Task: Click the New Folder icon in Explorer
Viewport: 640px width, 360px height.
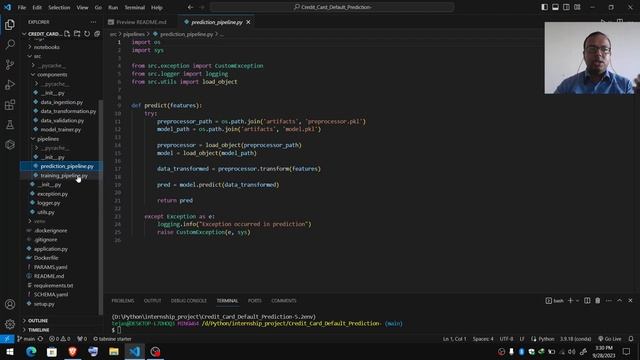Action: click(x=77, y=34)
